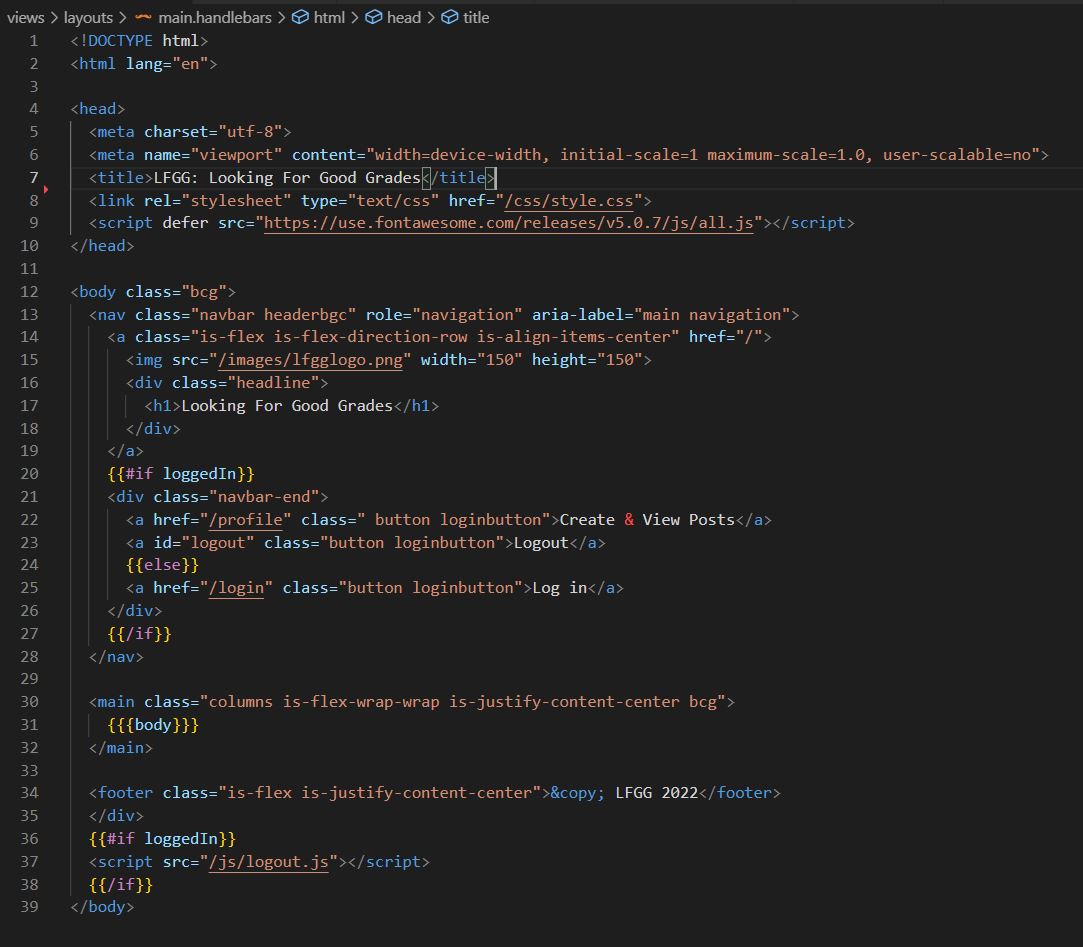Click the '<!DOCTYPE html>' text on line 1
Screen dimensions: 1083x947
139,41
